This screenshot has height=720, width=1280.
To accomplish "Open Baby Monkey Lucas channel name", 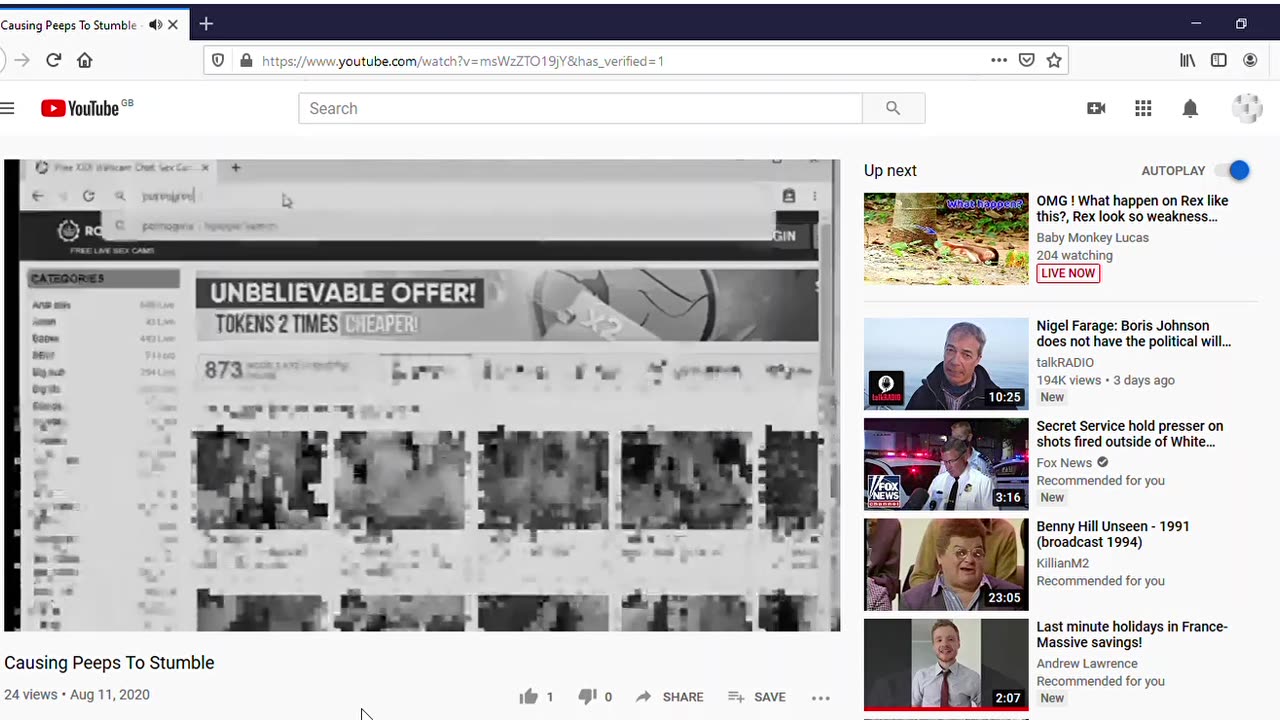I will [1092, 238].
